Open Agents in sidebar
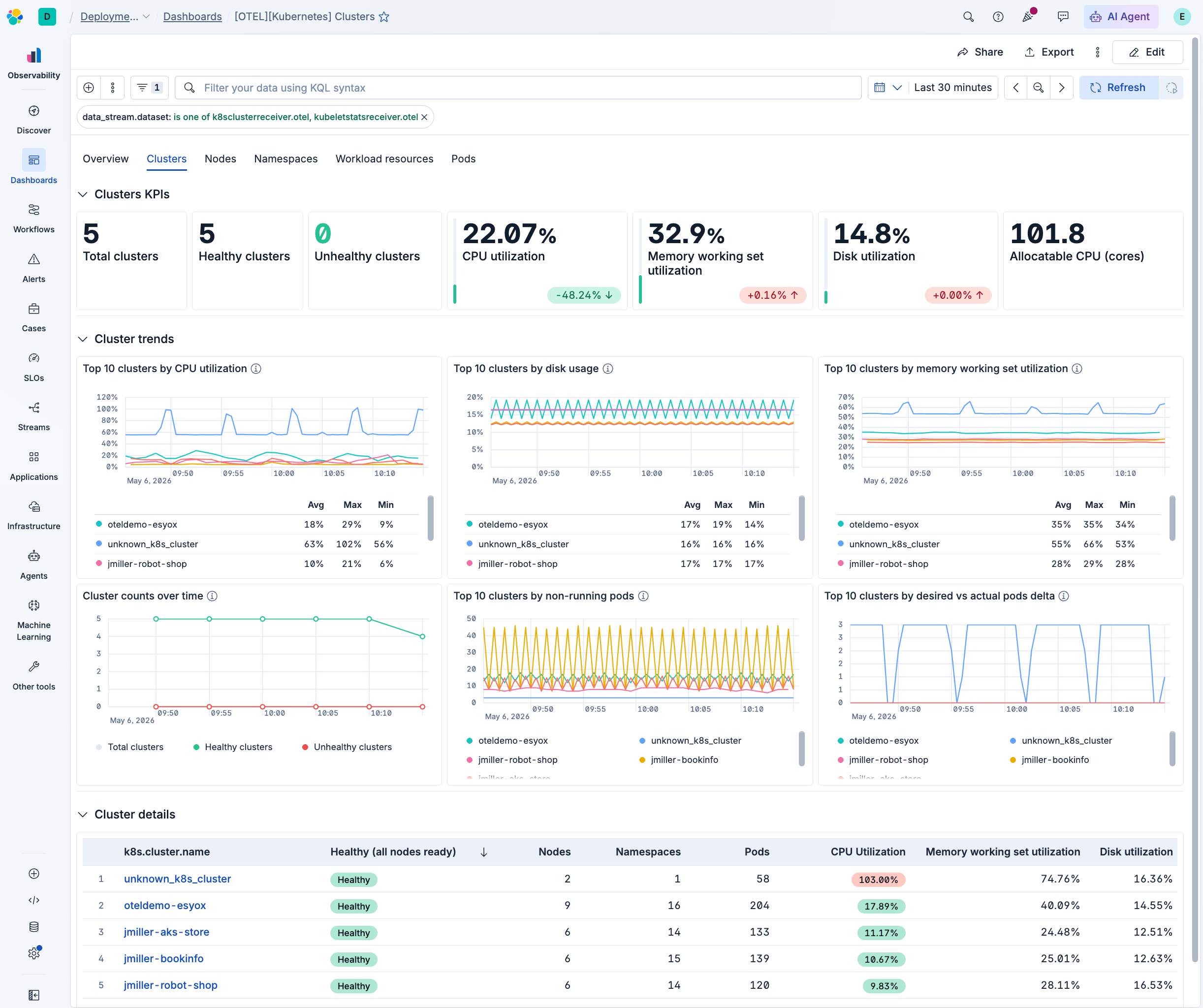The height and width of the screenshot is (1008, 1203). (x=34, y=566)
